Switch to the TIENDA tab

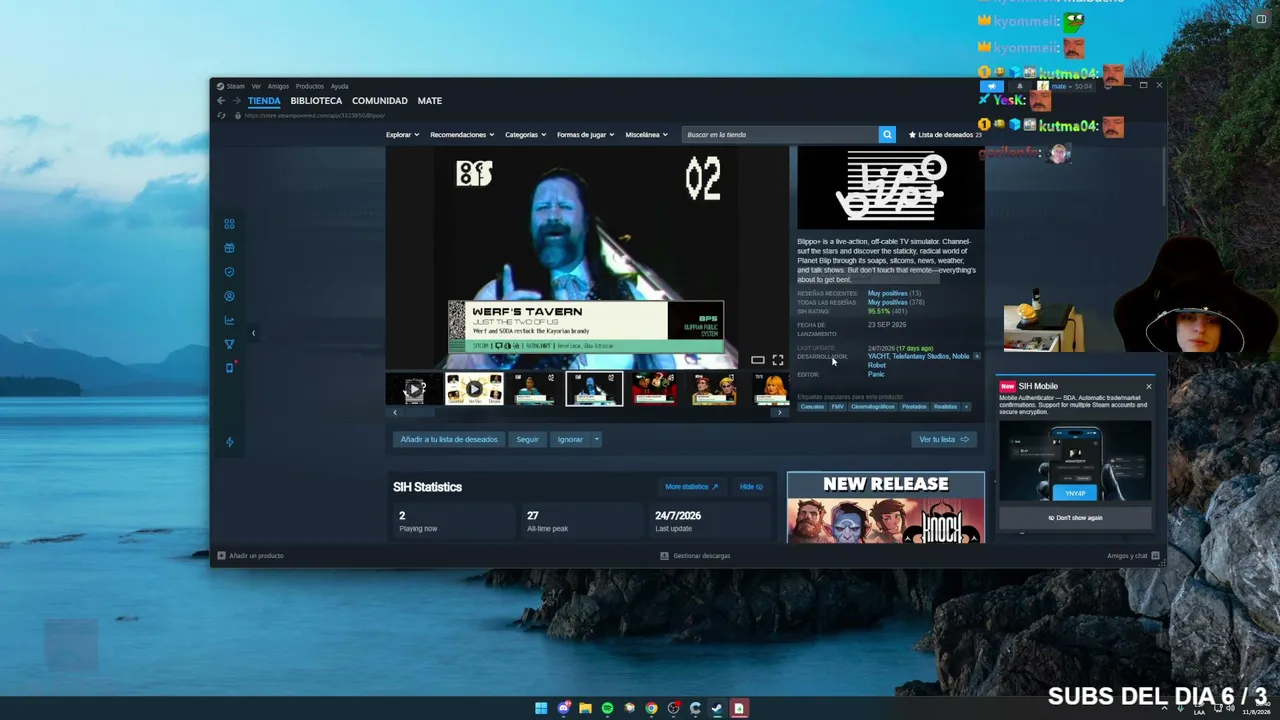pos(264,101)
